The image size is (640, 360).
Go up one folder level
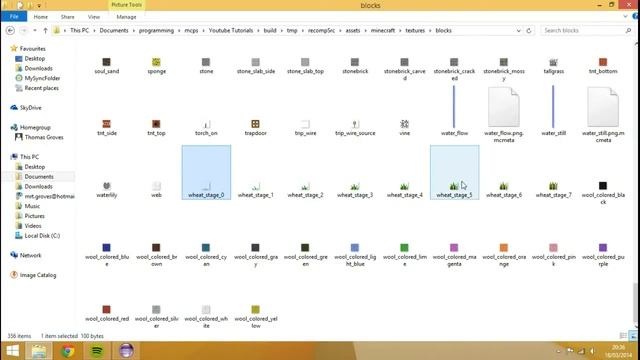[45, 31]
